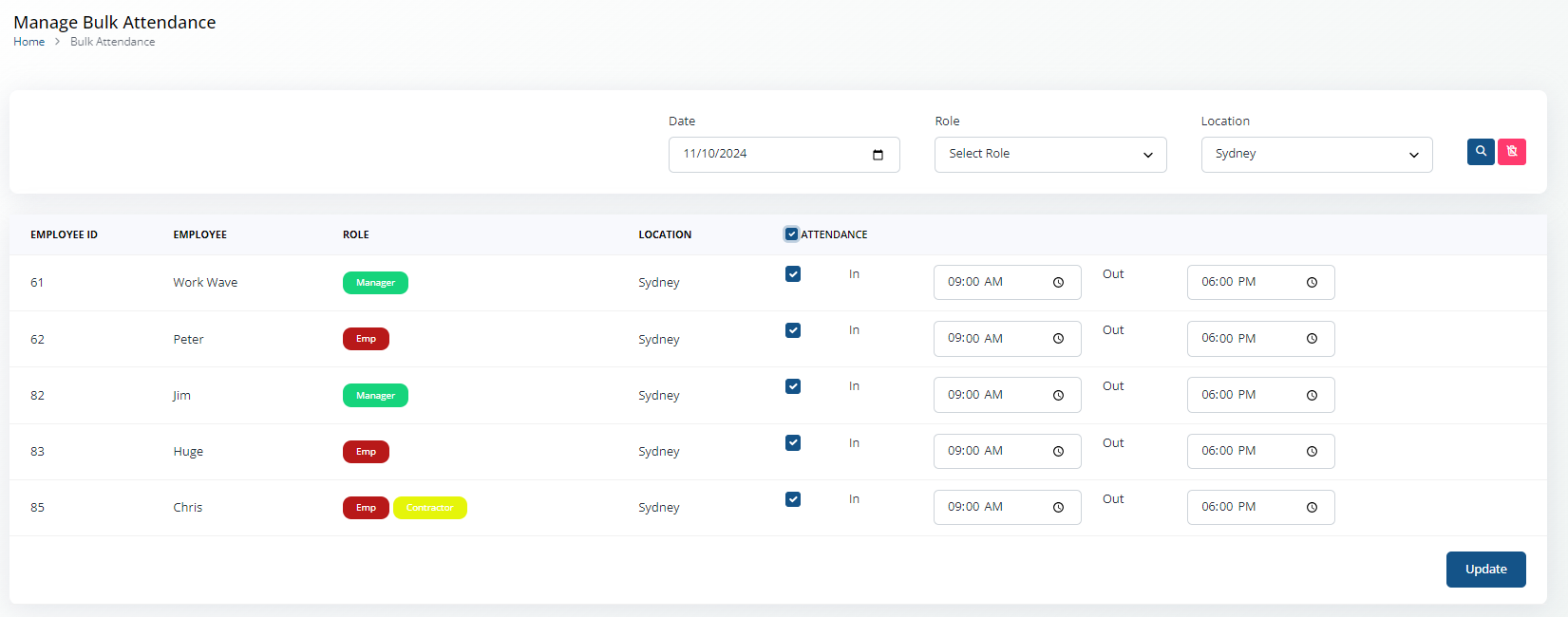Click the EMPLOYEE column header
The height and width of the screenshot is (617, 1568).
[x=199, y=234]
